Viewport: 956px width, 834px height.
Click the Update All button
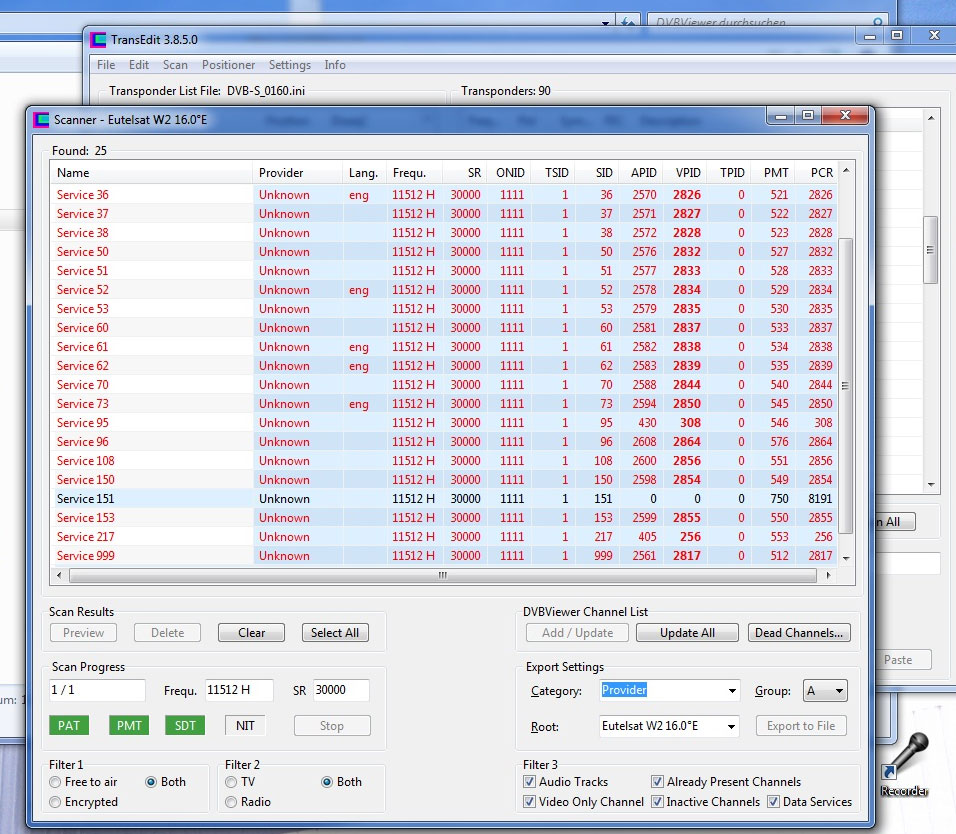coord(687,633)
